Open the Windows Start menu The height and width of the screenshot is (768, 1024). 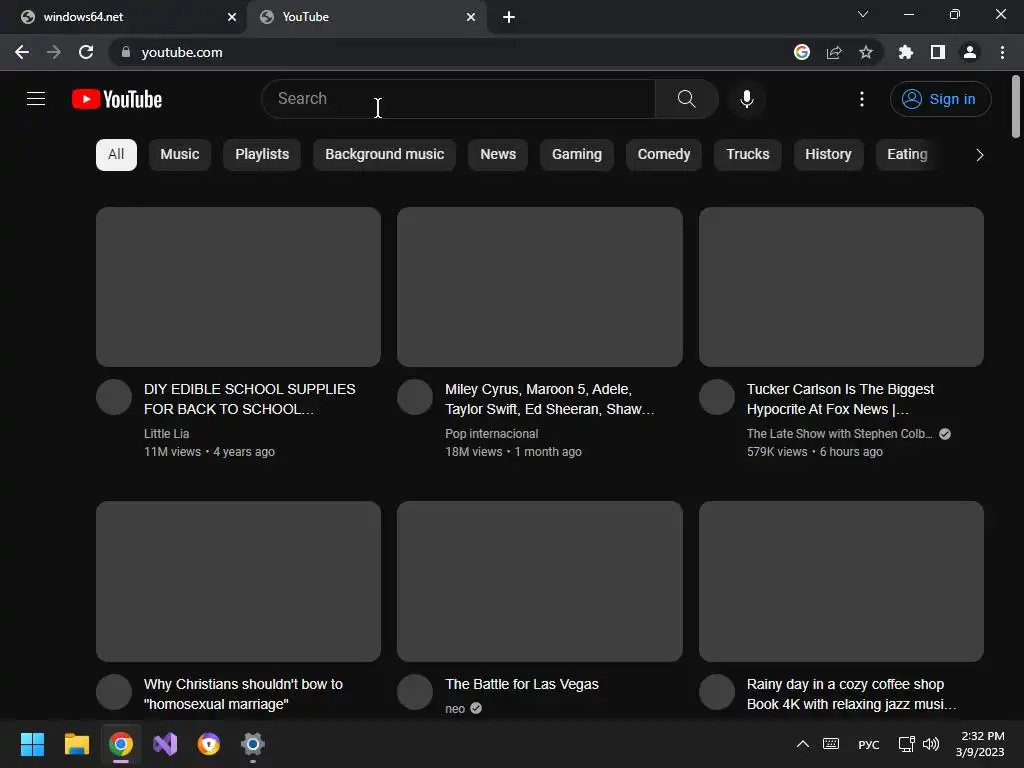coord(32,744)
